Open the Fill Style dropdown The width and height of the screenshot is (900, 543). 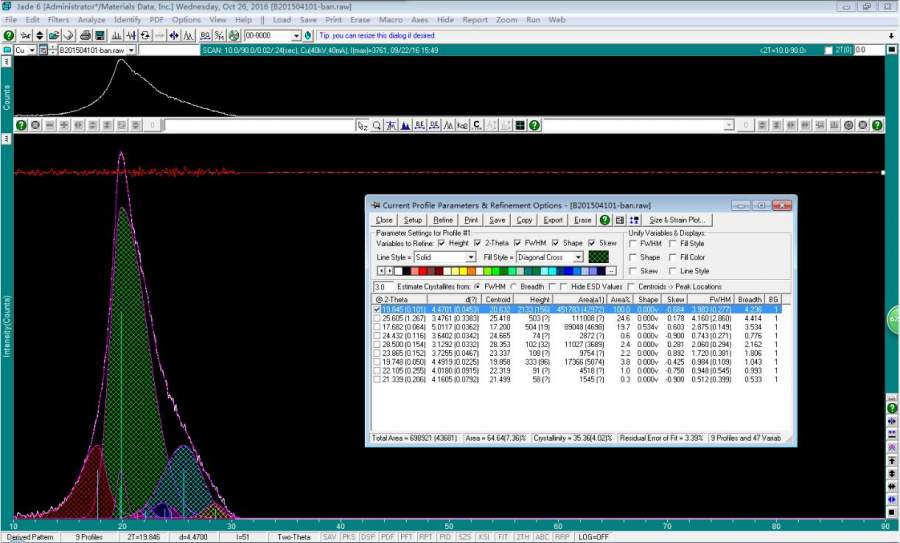coord(578,257)
